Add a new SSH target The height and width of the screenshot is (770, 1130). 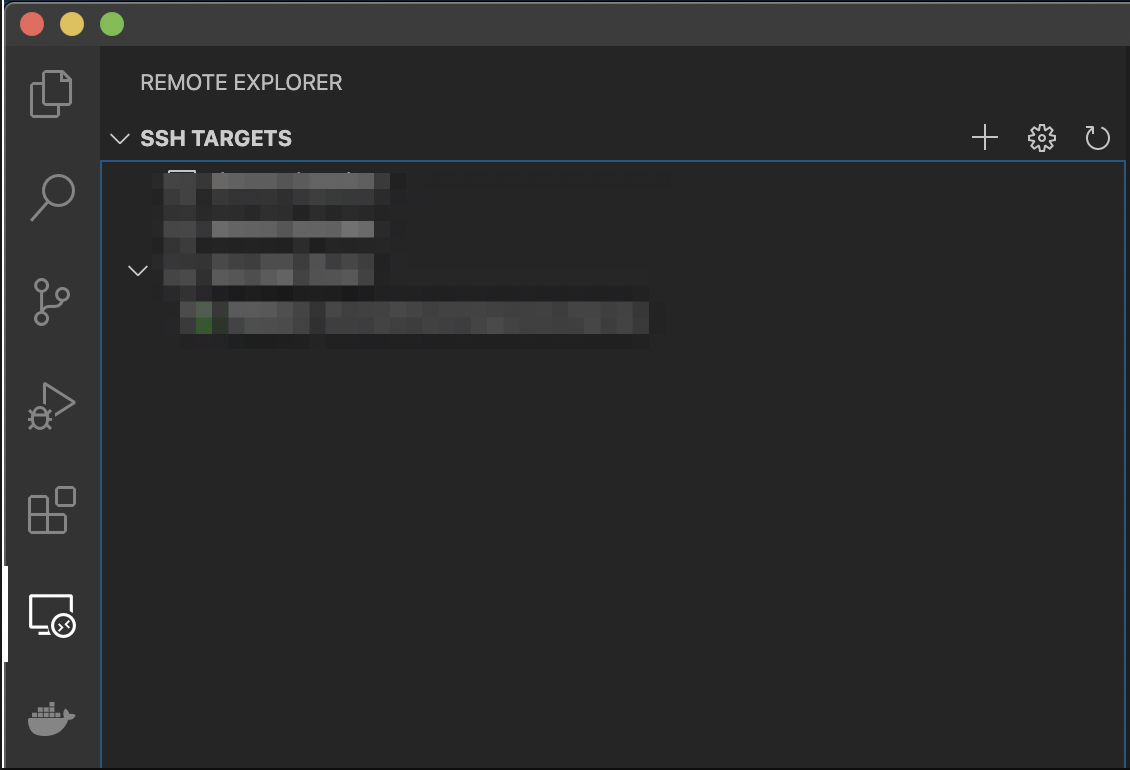[x=984, y=138]
